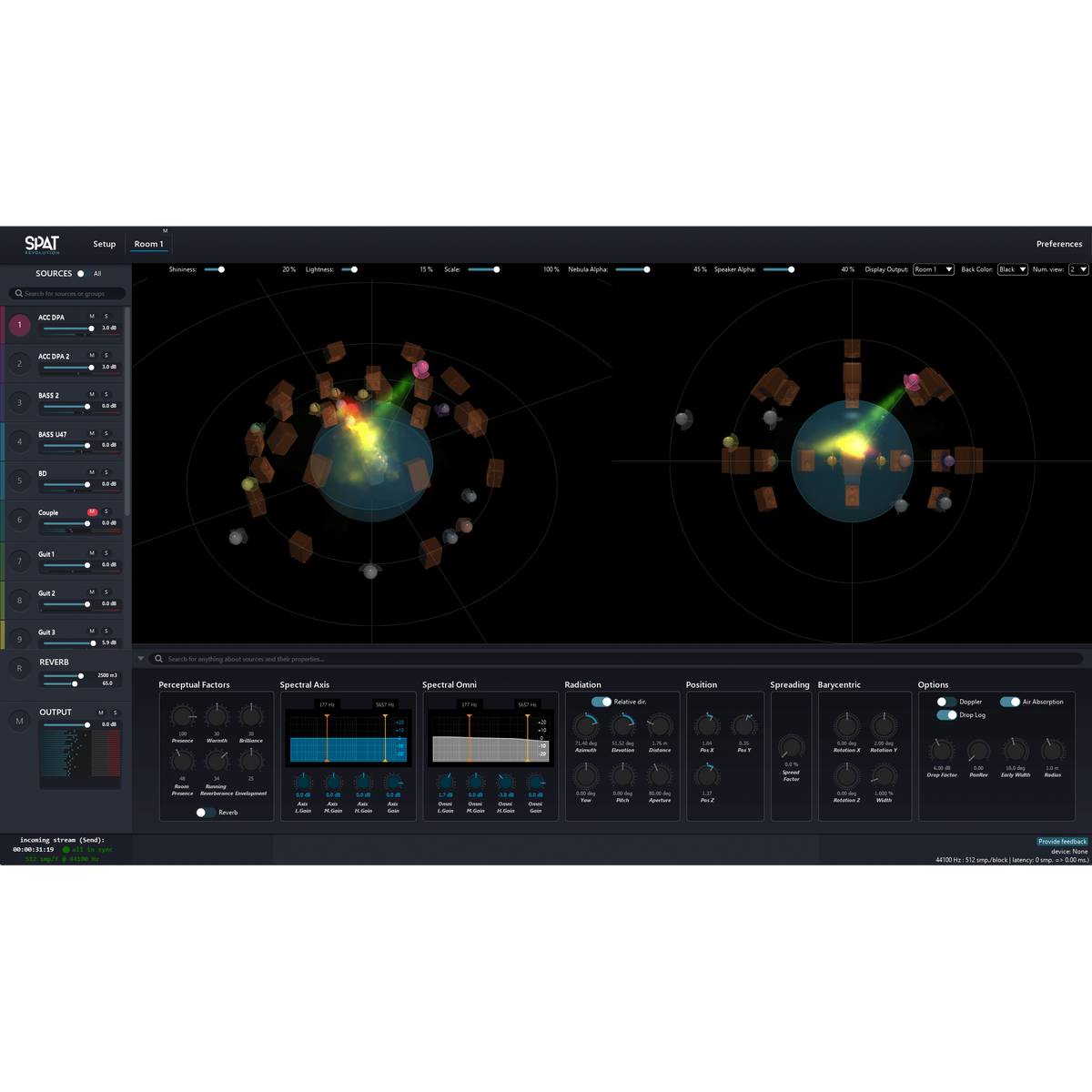Click the sources list scrollbar
This screenshot has height=1092, width=1092.
[x=127, y=409]
